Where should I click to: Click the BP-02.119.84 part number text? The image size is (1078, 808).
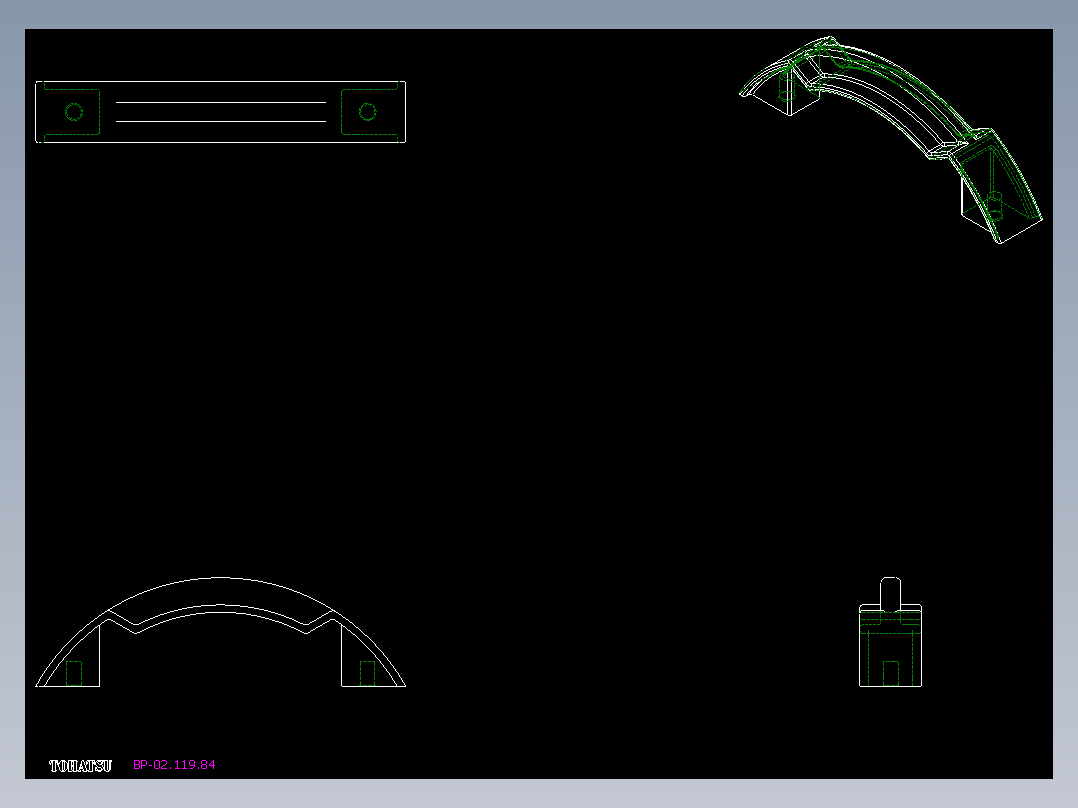pos(174,765)
